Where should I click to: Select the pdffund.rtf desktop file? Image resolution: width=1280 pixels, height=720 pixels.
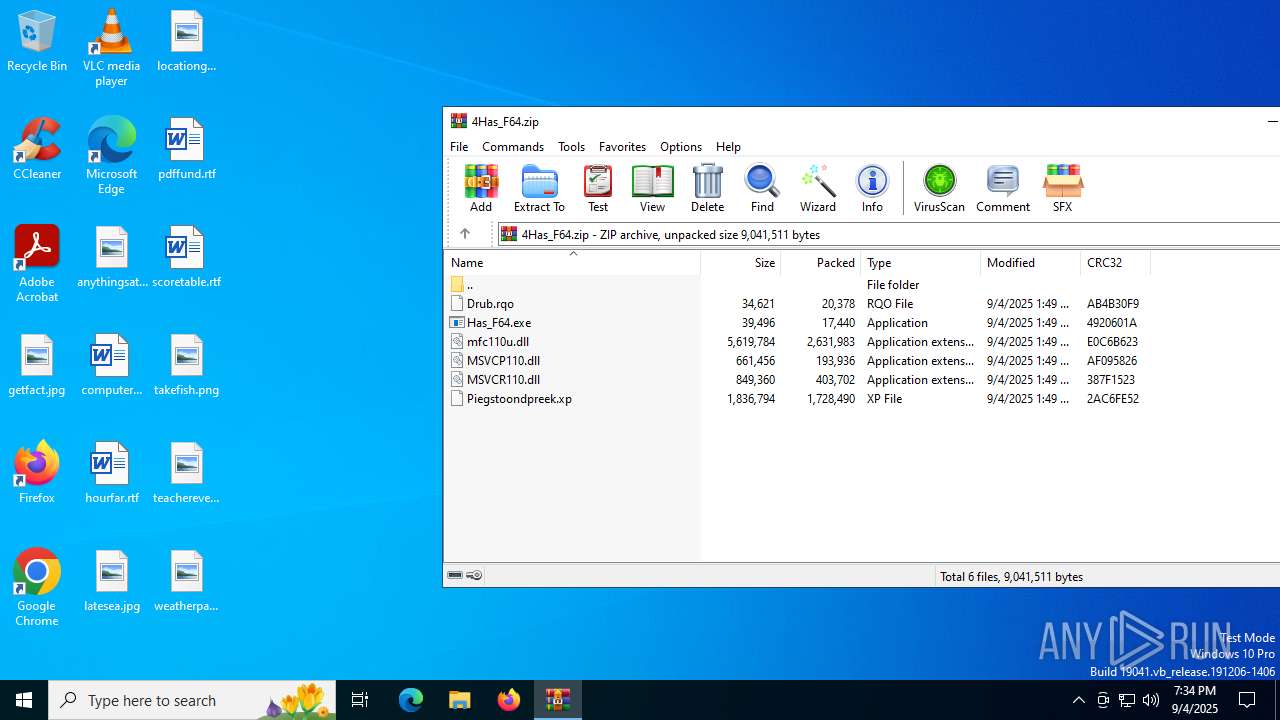186,149
